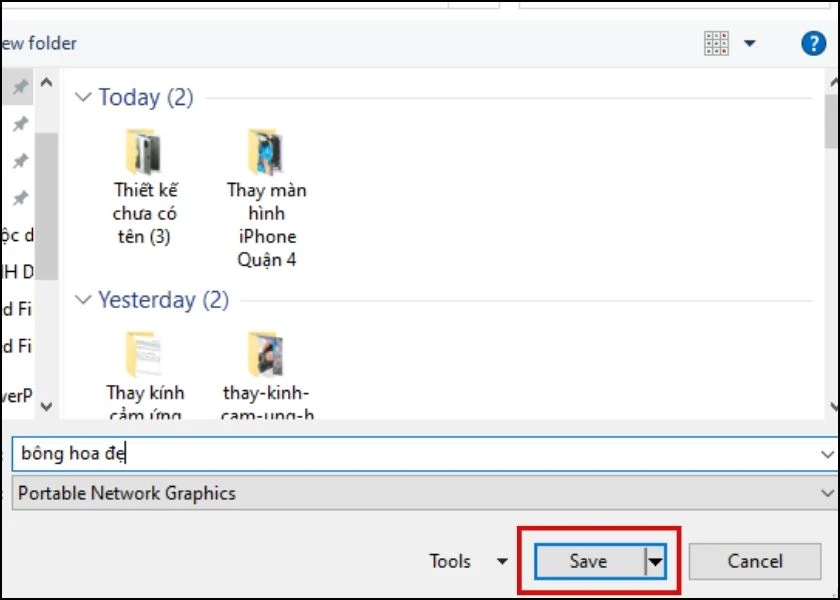840x600 pixels.
Task: Open the Save button's split arrow
Action: [x=656, y=561]
